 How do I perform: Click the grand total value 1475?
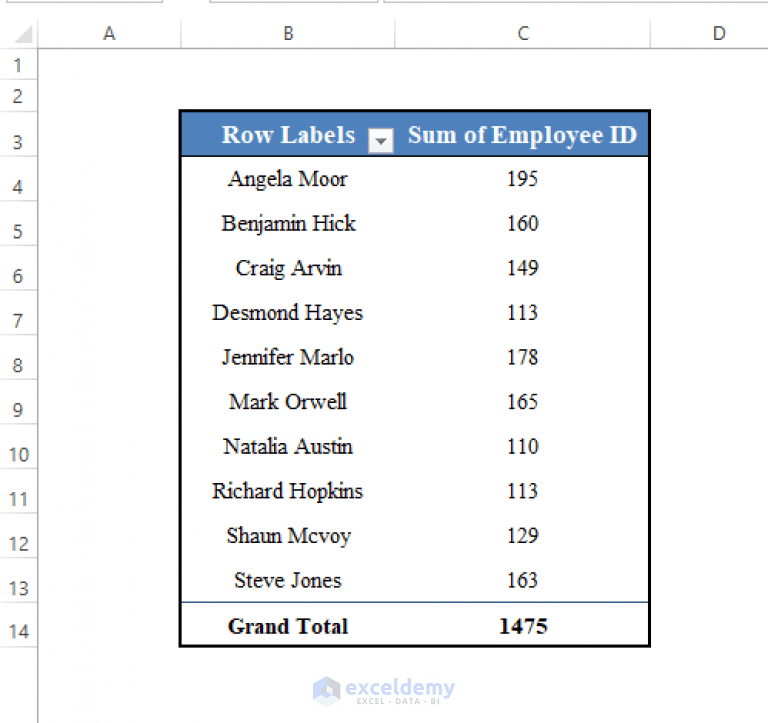[x=522, y=626]
